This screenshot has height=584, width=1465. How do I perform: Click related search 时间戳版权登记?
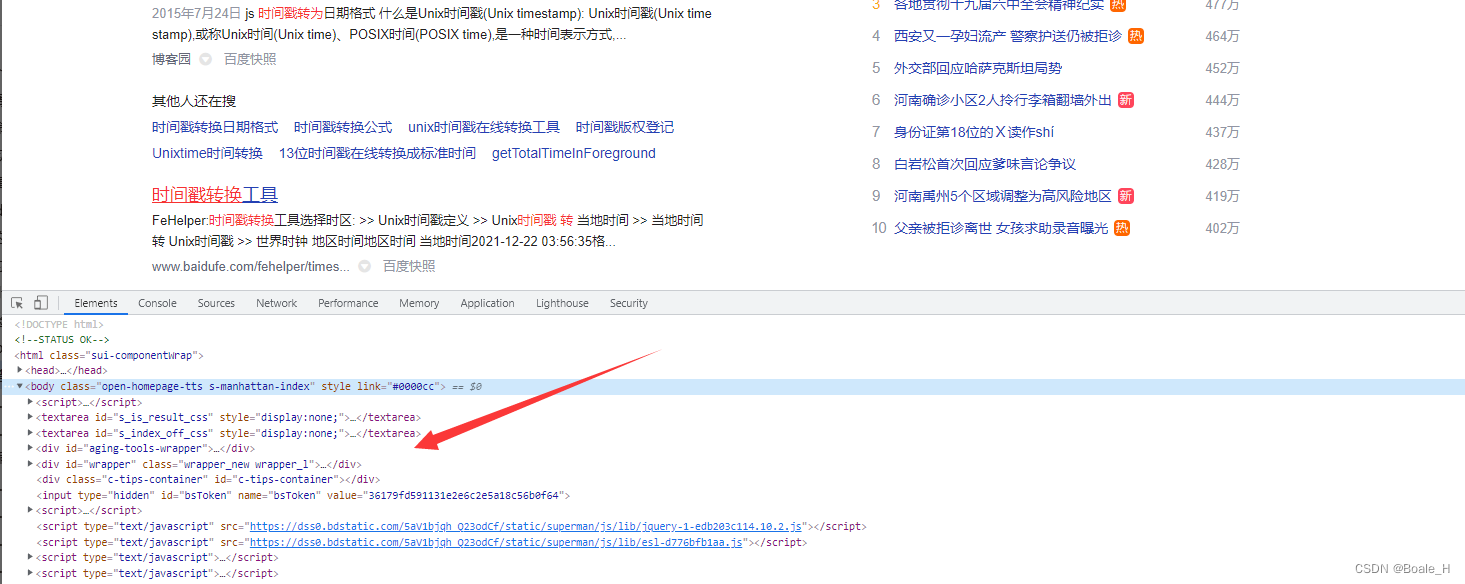pos(625,127)
